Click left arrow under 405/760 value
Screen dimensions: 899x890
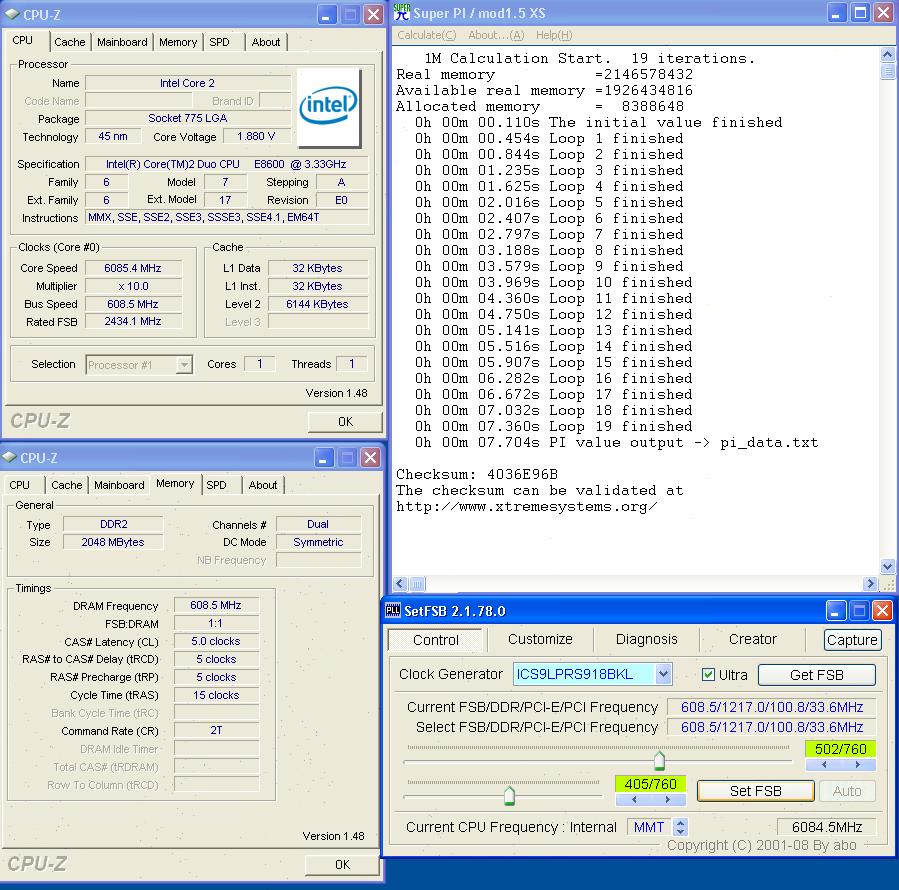(x=634, y=799)
